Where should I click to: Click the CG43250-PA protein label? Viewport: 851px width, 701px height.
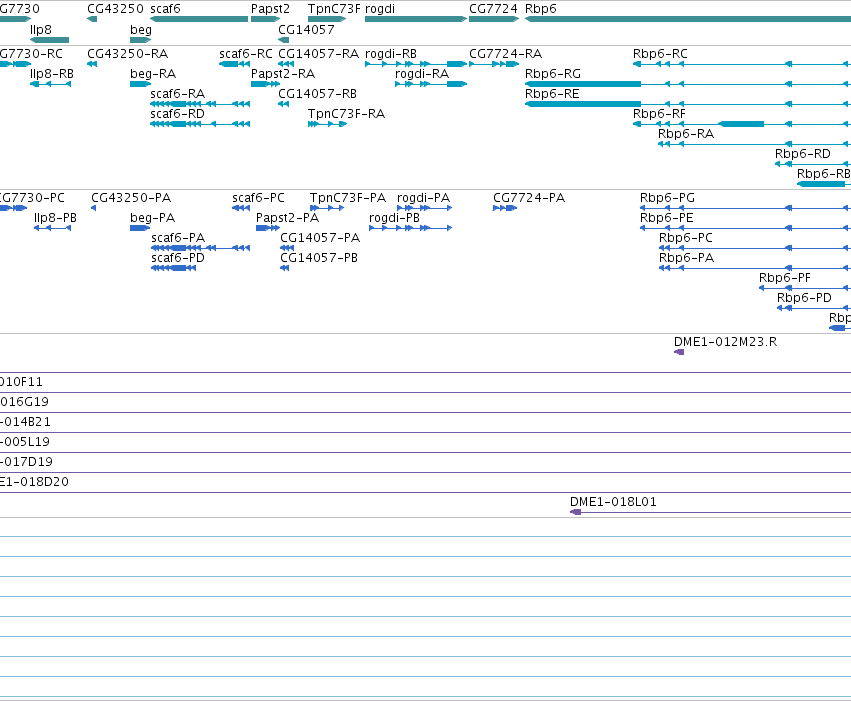point(131,198)
